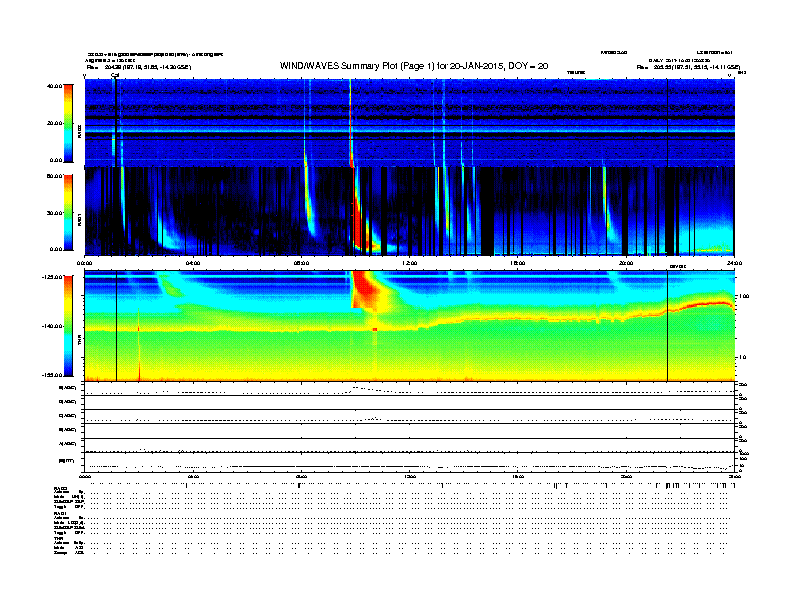This screenshot has width=792, height=612.
Task: Click the RAD2 color scale bar
Action: click(x=68, y=123)
